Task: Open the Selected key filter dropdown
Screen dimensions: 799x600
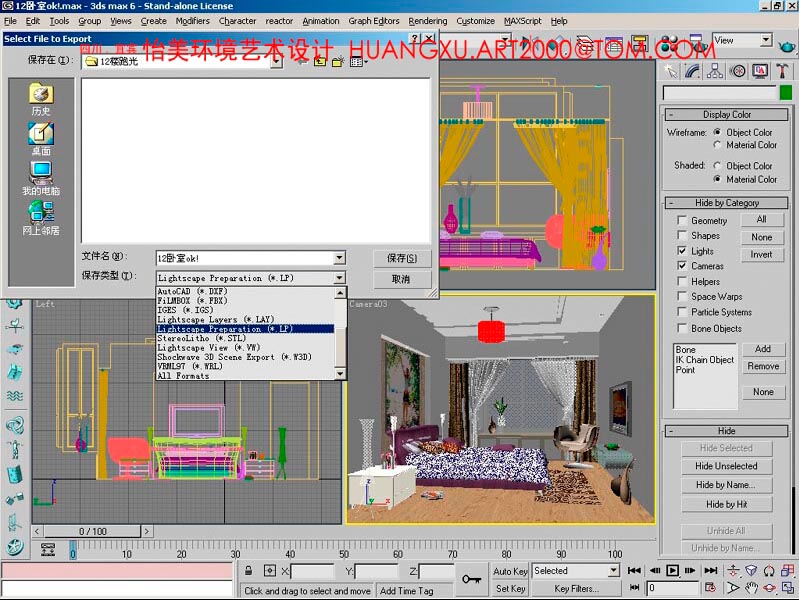Action: (614, 570)
